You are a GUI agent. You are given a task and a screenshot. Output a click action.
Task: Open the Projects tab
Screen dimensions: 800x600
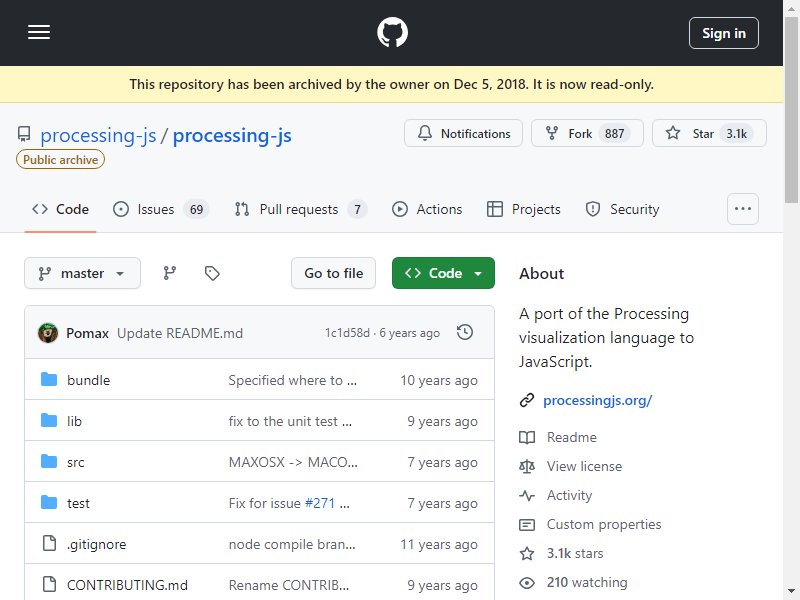click(523, 209)
